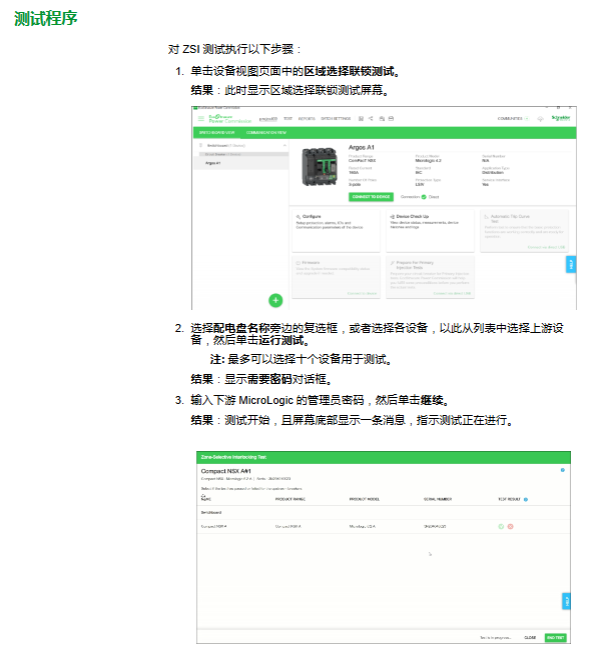Viewport: 609px width, 666px height.
Task: Click the save project icon in toolbar
Action: click(x=361, y=119)
